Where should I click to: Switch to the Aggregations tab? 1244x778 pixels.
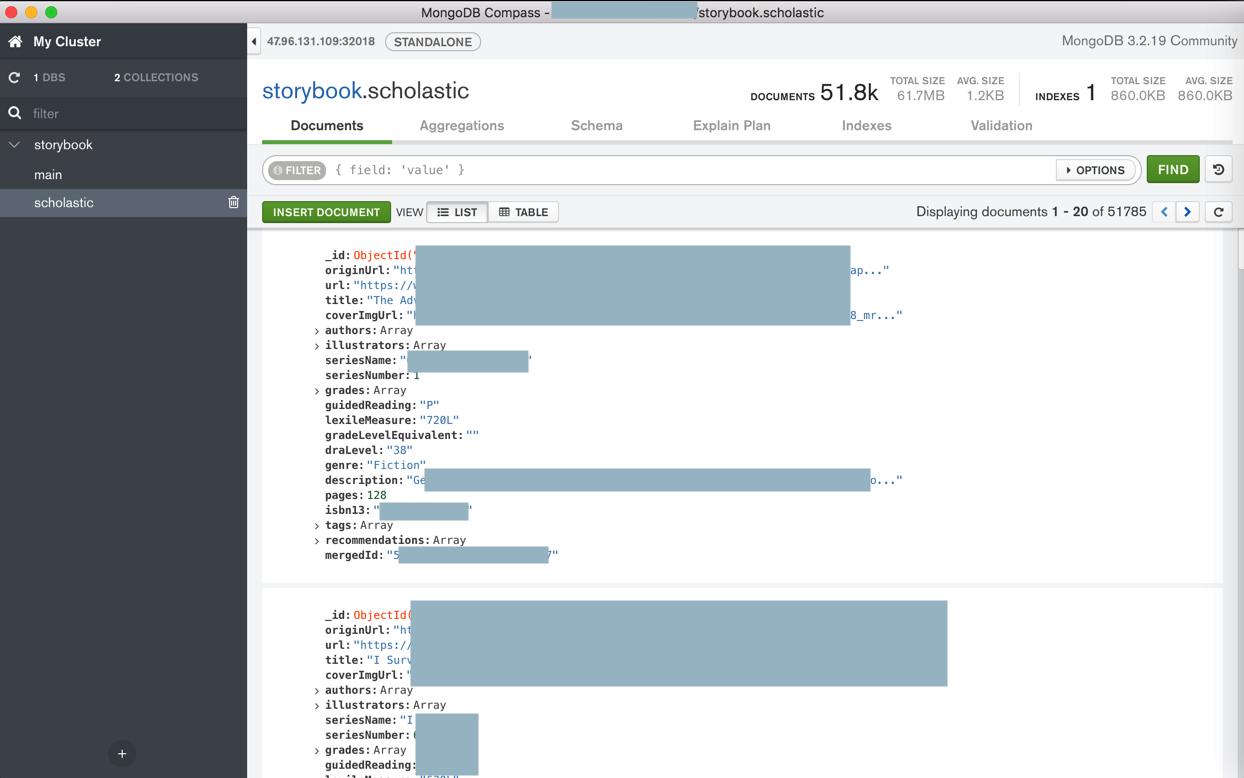462,126
